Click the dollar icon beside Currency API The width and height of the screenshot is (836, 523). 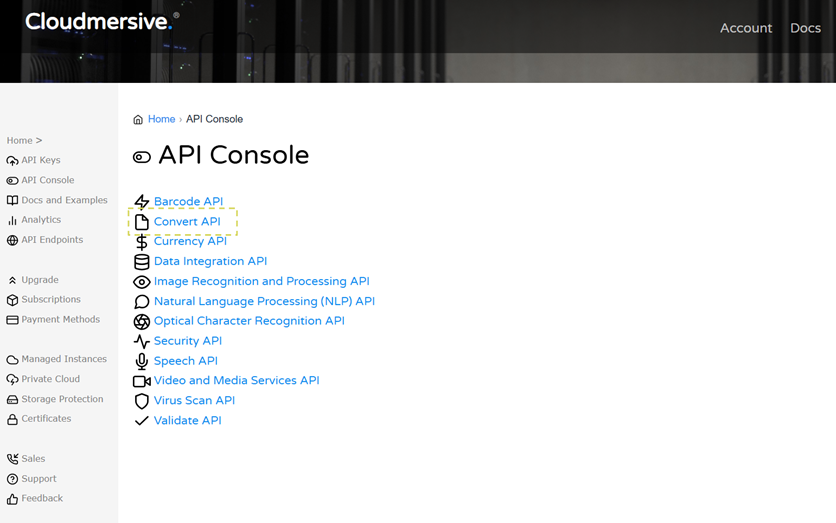141,242
